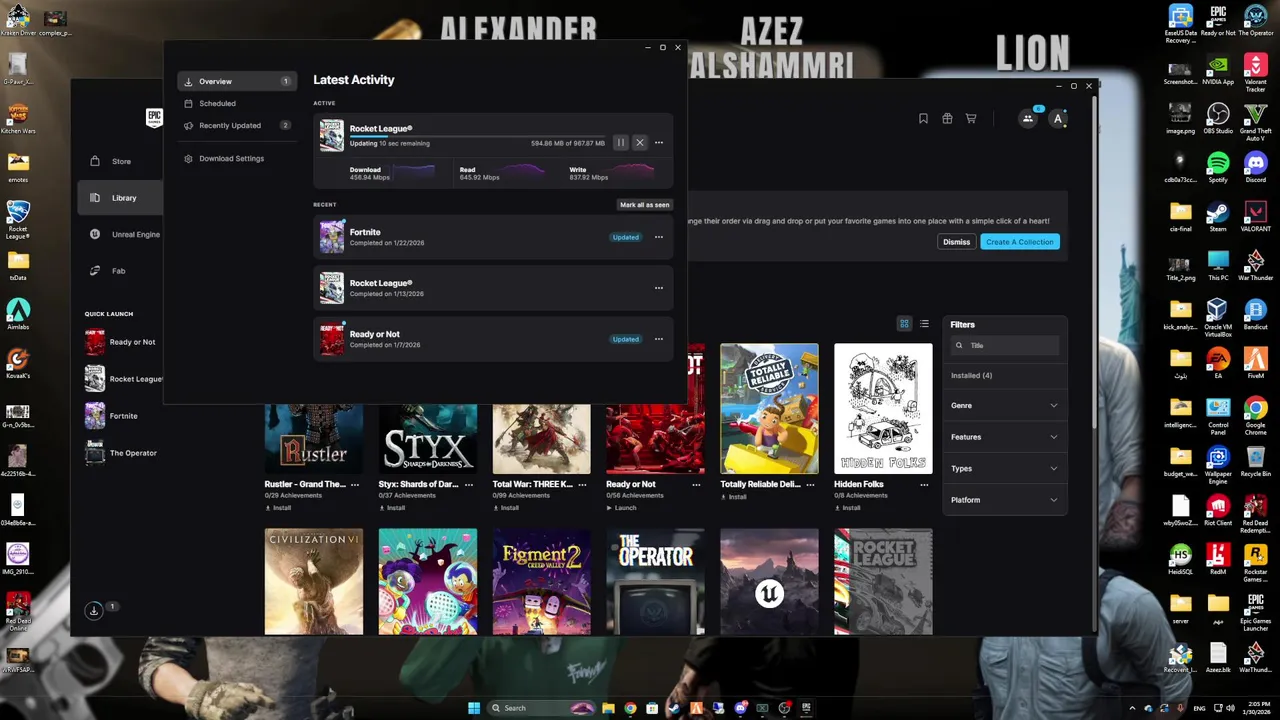This screenshot has height=720, width=1280.
Task: Open more options for the active Rocket League download
Action: coord(659,143)
